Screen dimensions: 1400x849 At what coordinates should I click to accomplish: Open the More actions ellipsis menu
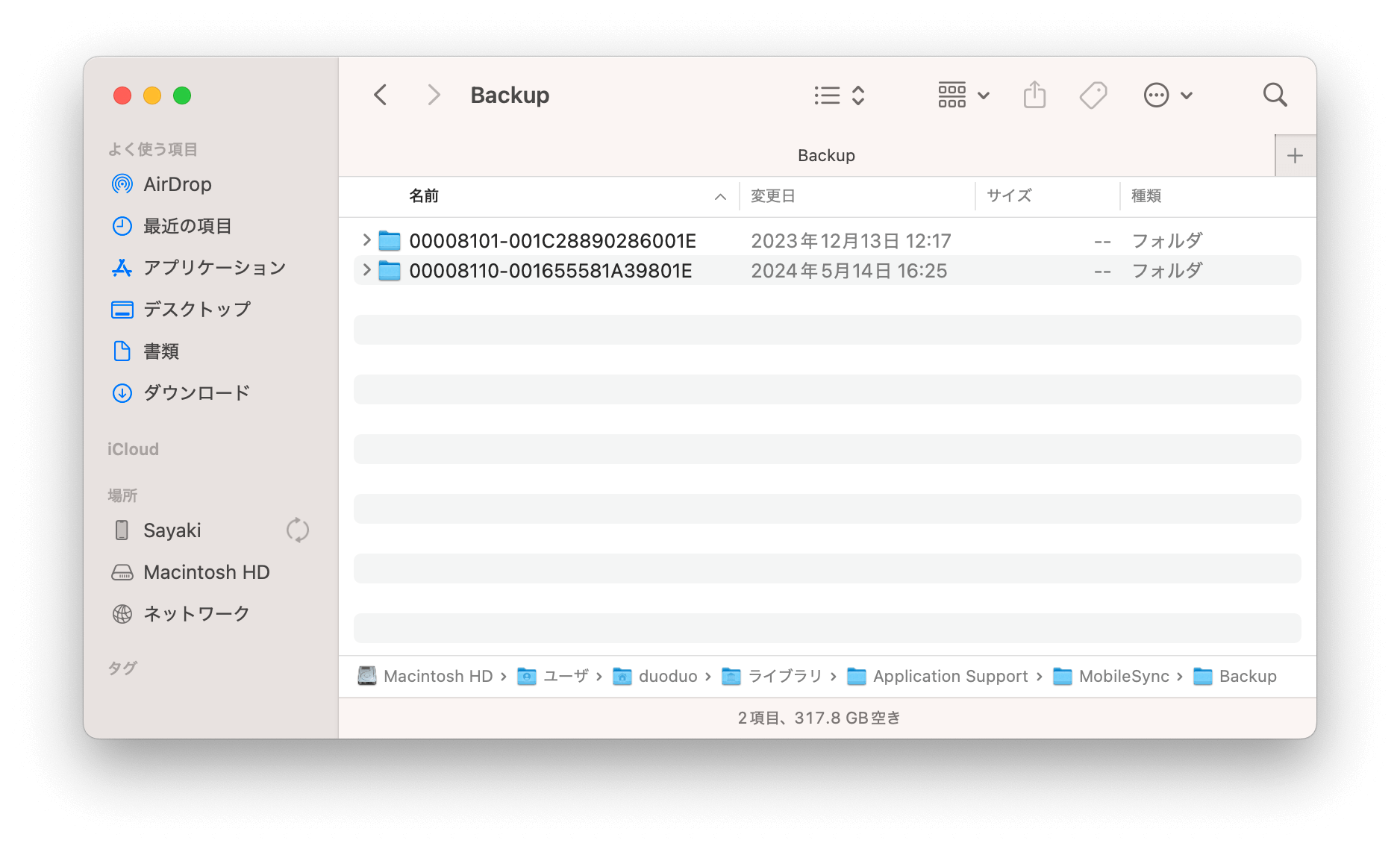click(1168, 95)
